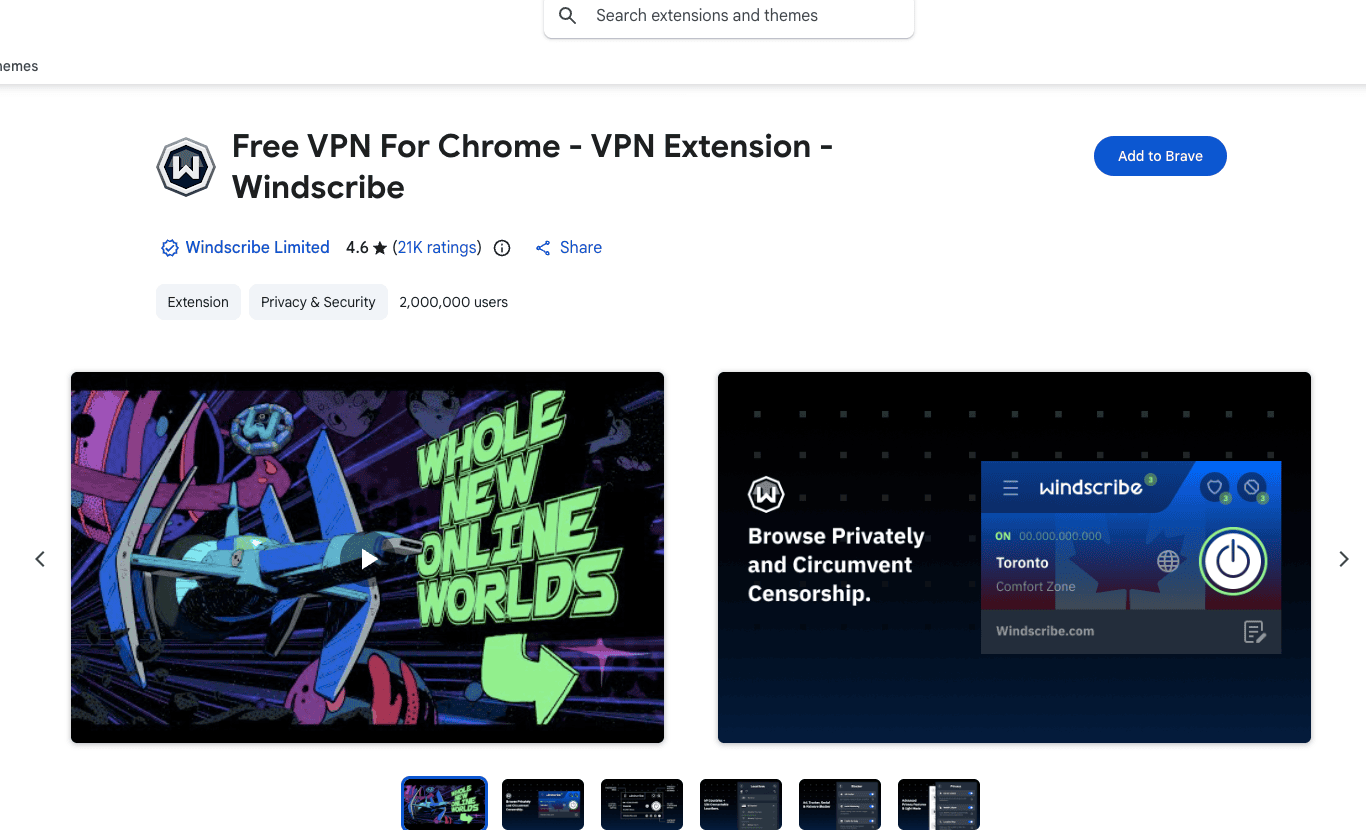Viewport: 1366px width, 830px height.
Task: Go to previous screenshot with left arrow
Action: (40, 559)
